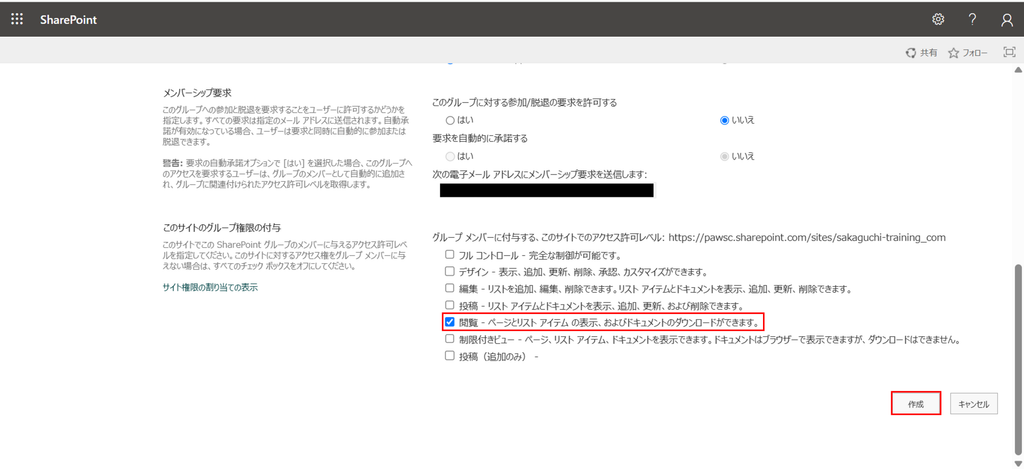Open the settings gear icon
The height and width of the screenshot is (469, 1024).
click(x=938, y=20)
